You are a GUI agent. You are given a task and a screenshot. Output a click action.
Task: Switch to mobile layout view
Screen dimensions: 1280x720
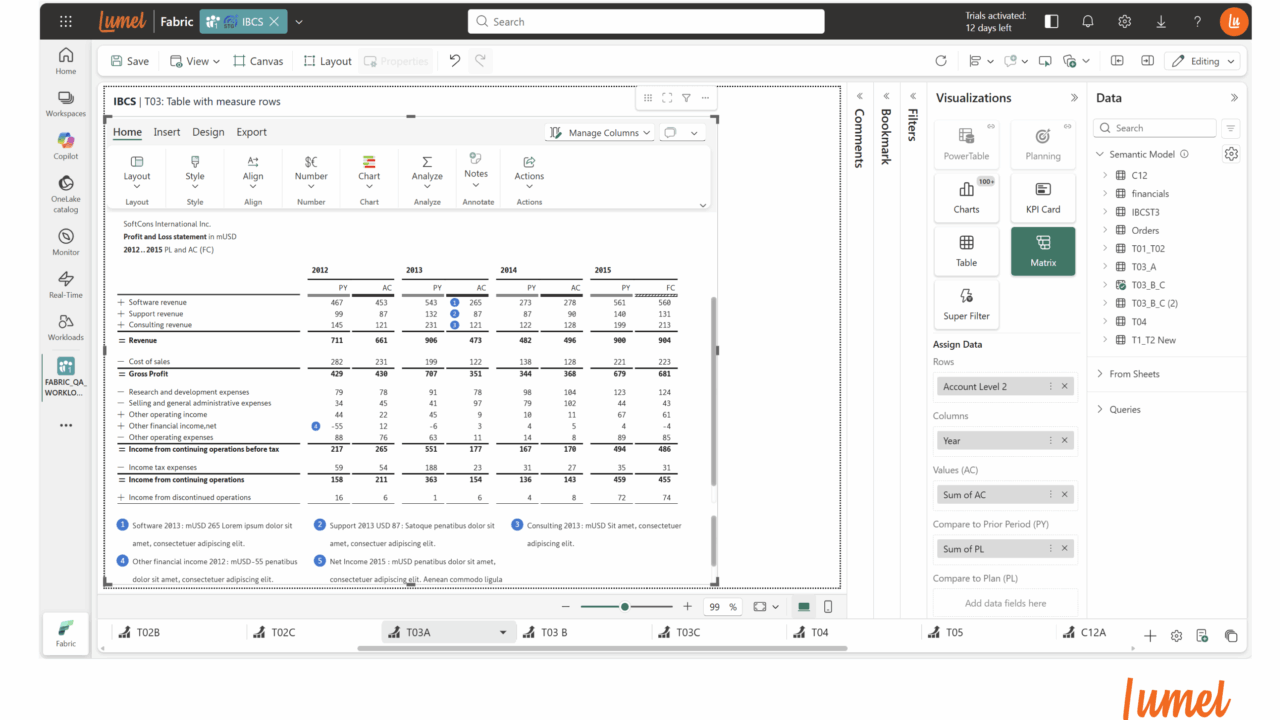828,607
